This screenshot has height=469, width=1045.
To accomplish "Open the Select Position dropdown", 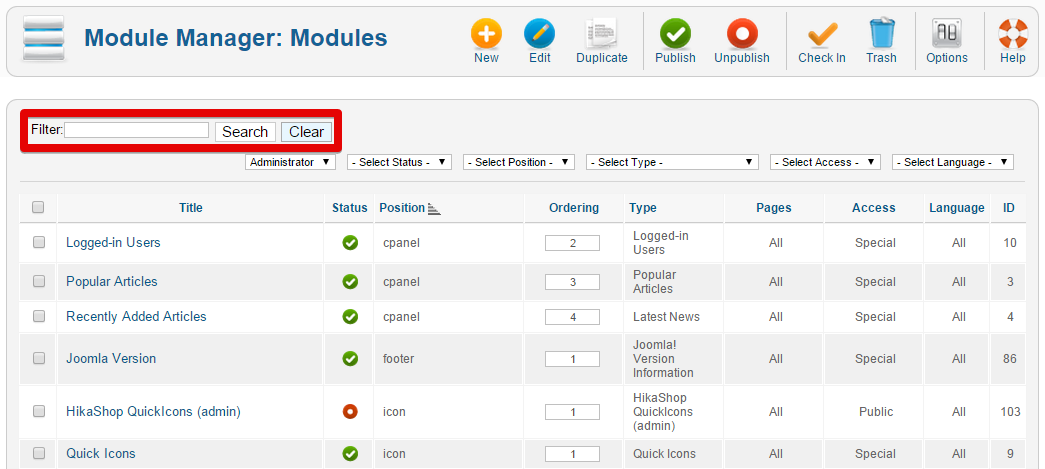I will (519, 162).
